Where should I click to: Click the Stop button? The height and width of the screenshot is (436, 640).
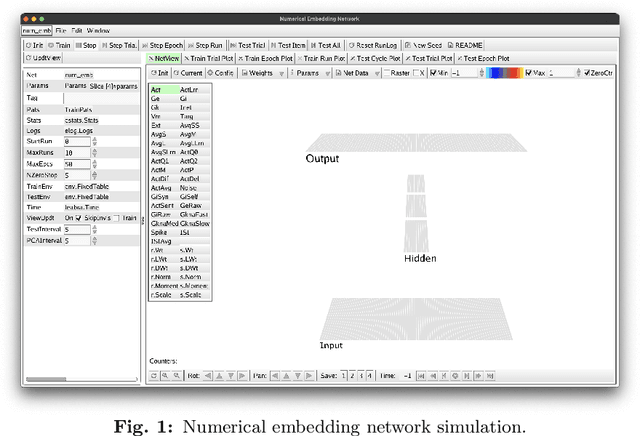coord(86,45)
